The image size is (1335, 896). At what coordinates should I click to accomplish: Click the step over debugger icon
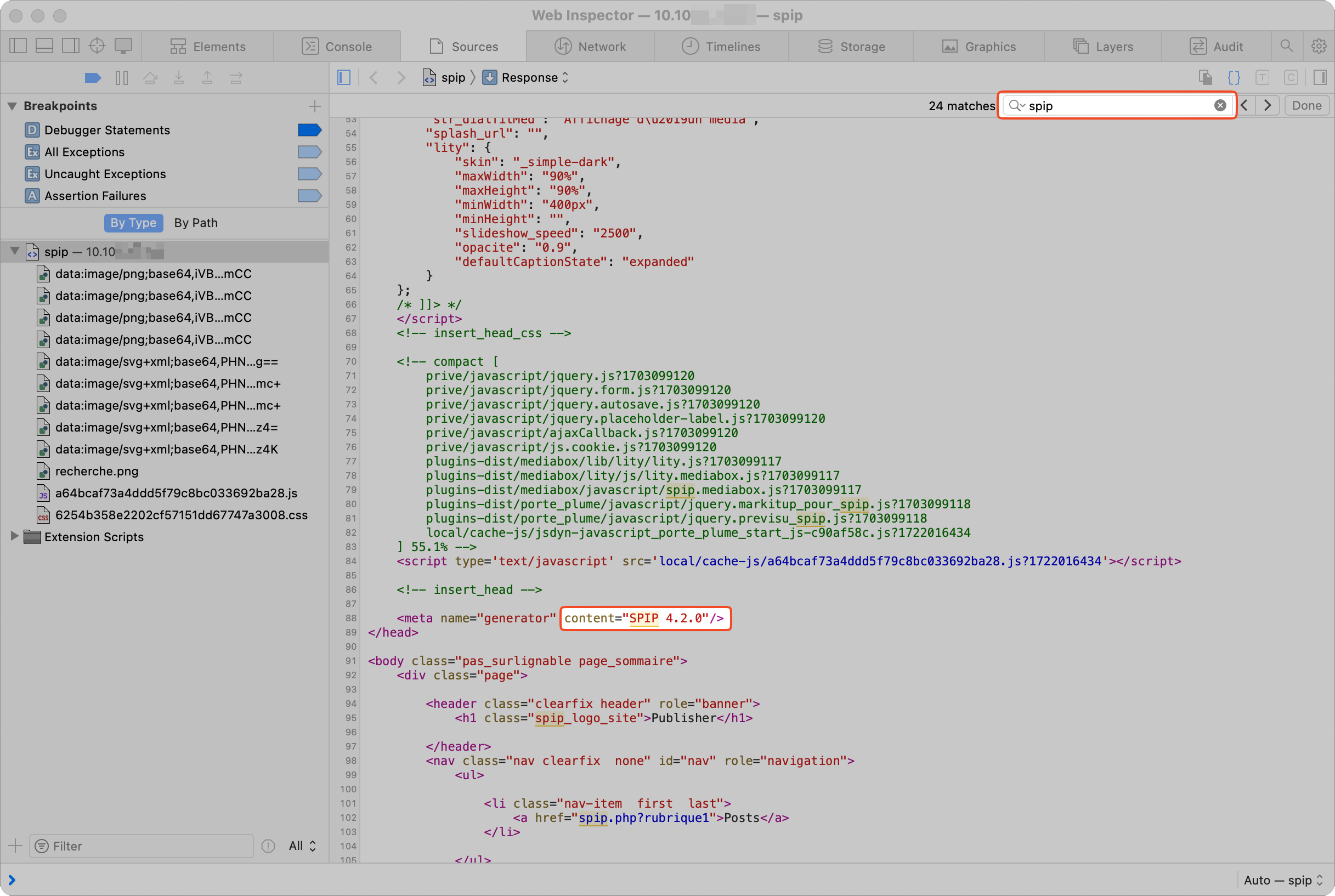pos(150,78)
